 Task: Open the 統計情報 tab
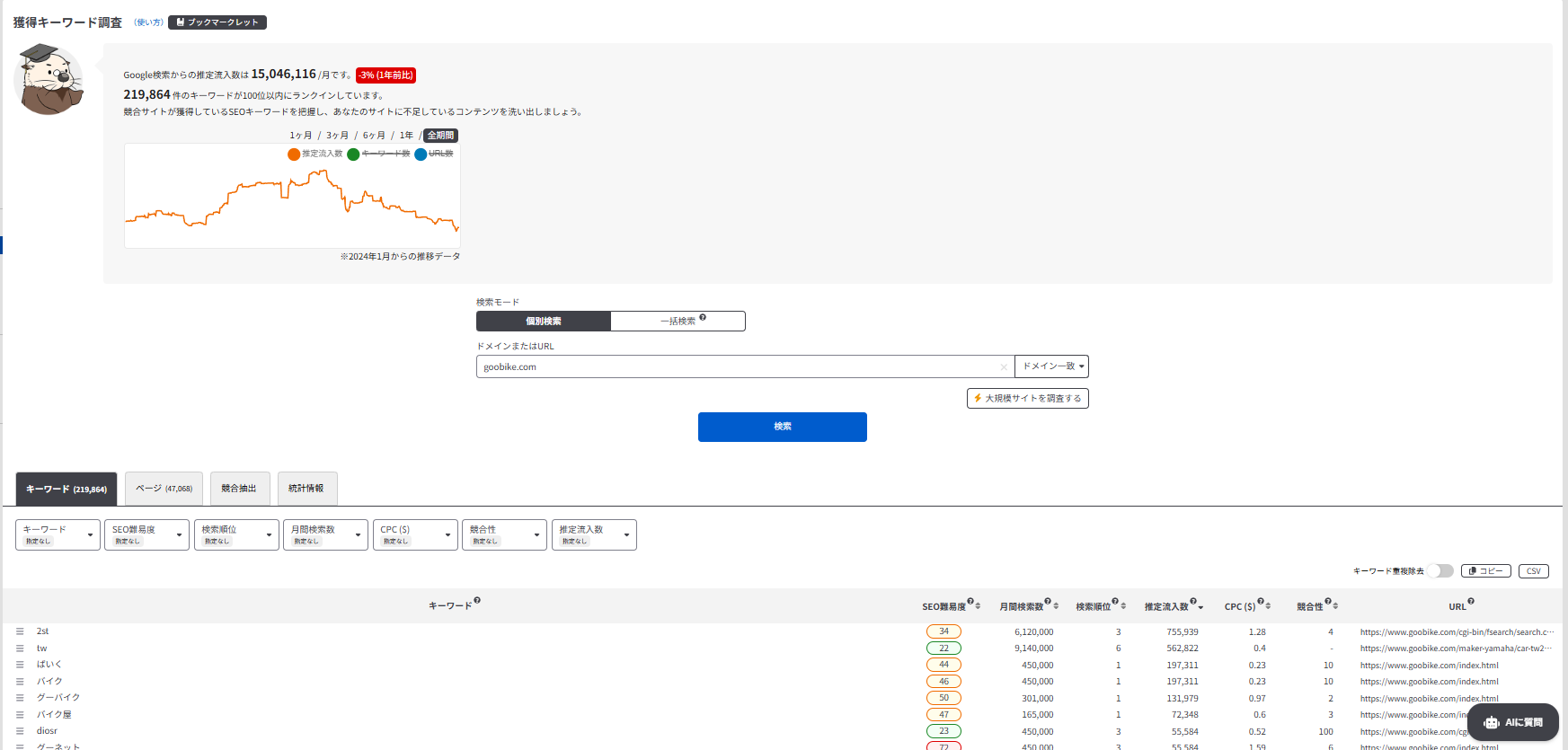pyautogui.click(x=306, y=489)
